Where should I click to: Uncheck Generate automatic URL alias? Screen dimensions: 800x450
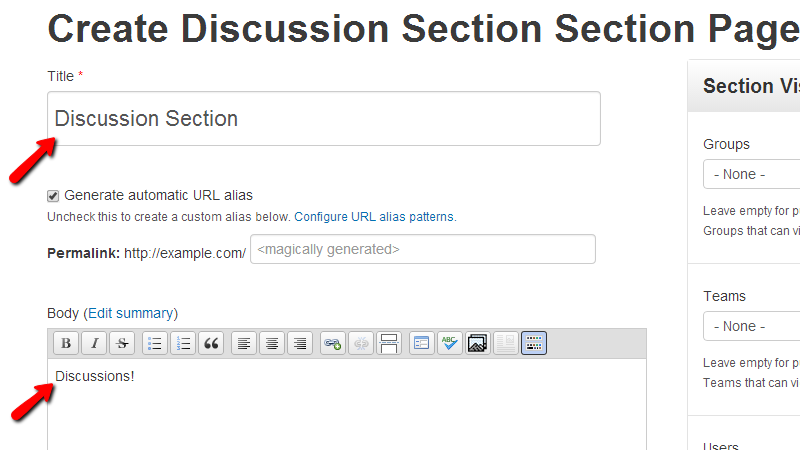(x=53, y=196)
